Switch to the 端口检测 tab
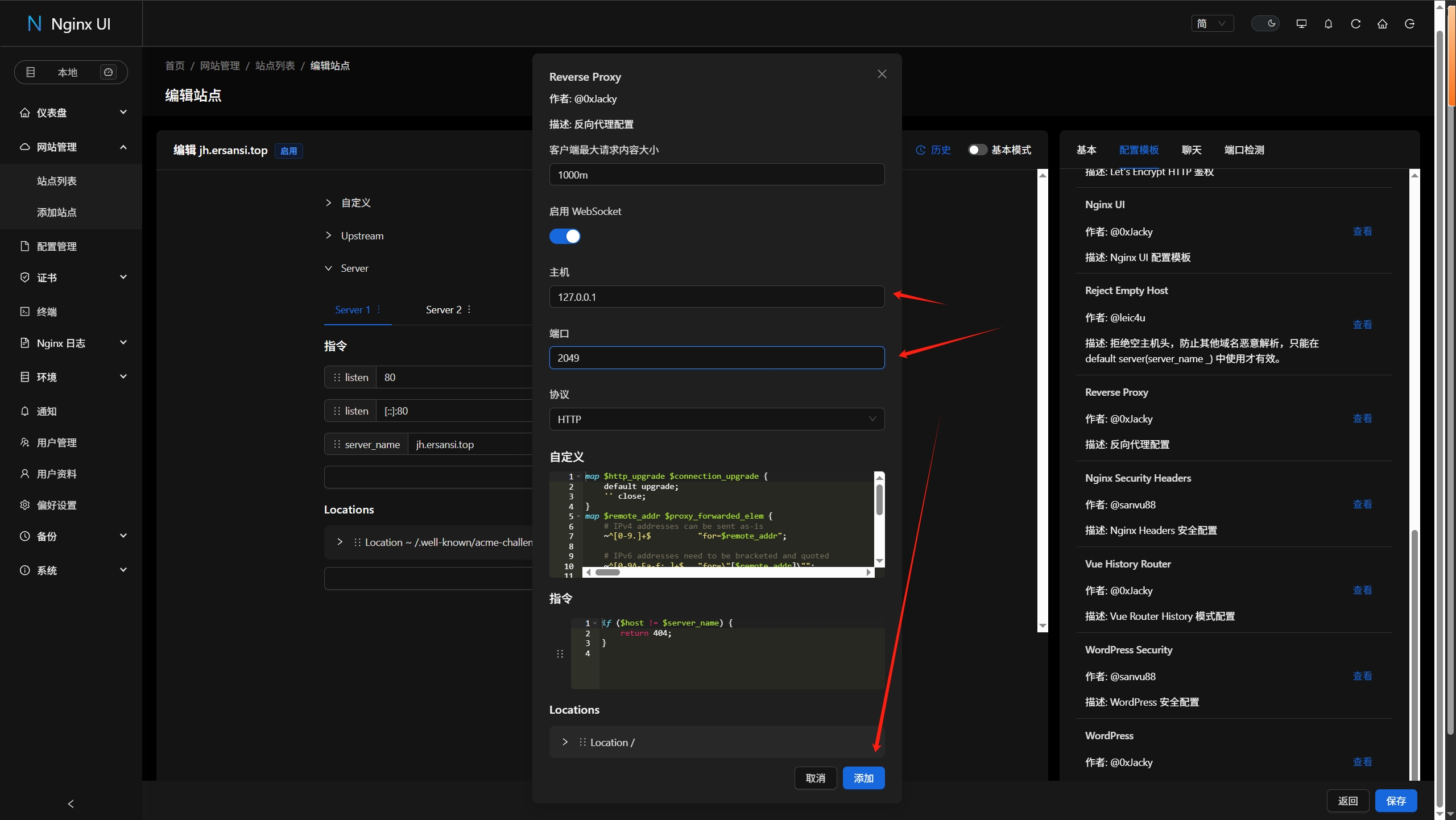Viewport: 1456px width, 820px height. click(x=1244, y=150)
